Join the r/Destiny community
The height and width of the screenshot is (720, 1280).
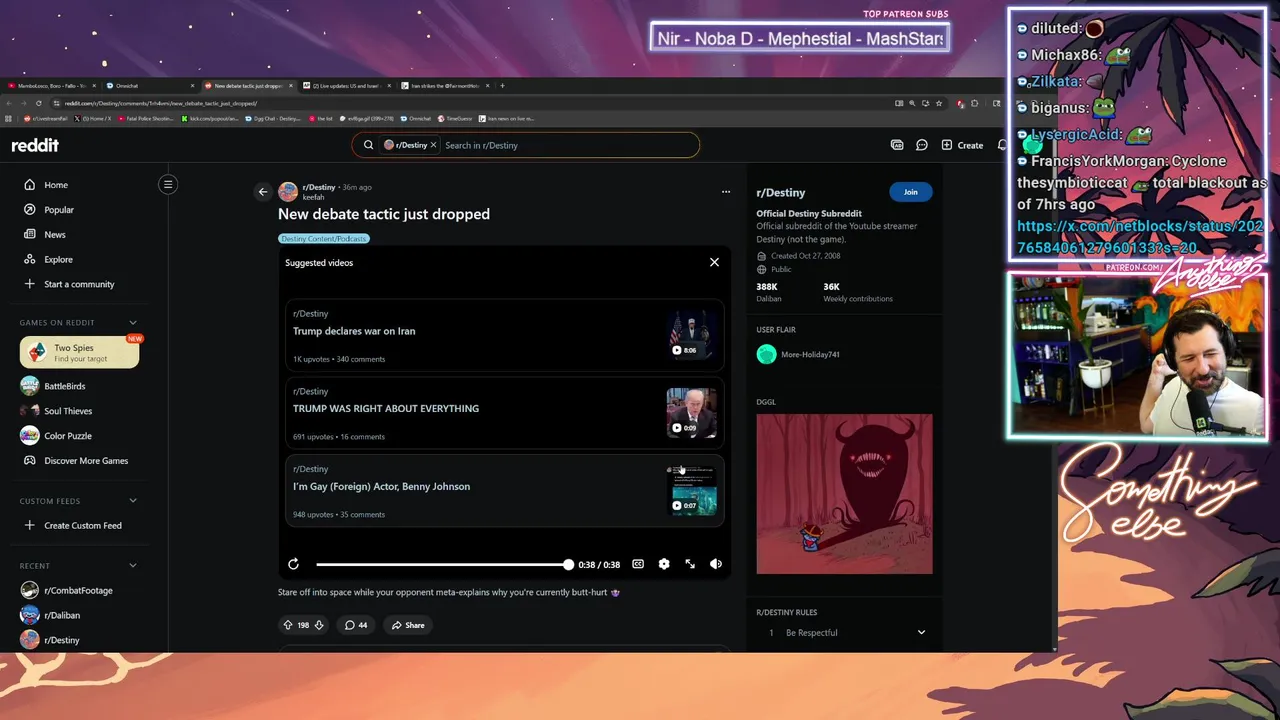pyautogui.click(x=910, y=192)
